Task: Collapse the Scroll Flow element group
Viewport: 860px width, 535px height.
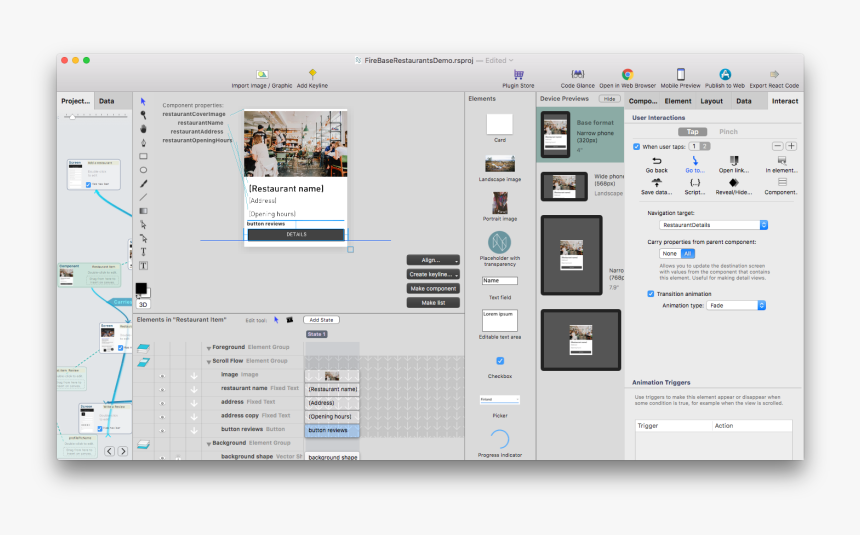Action: 209,360
